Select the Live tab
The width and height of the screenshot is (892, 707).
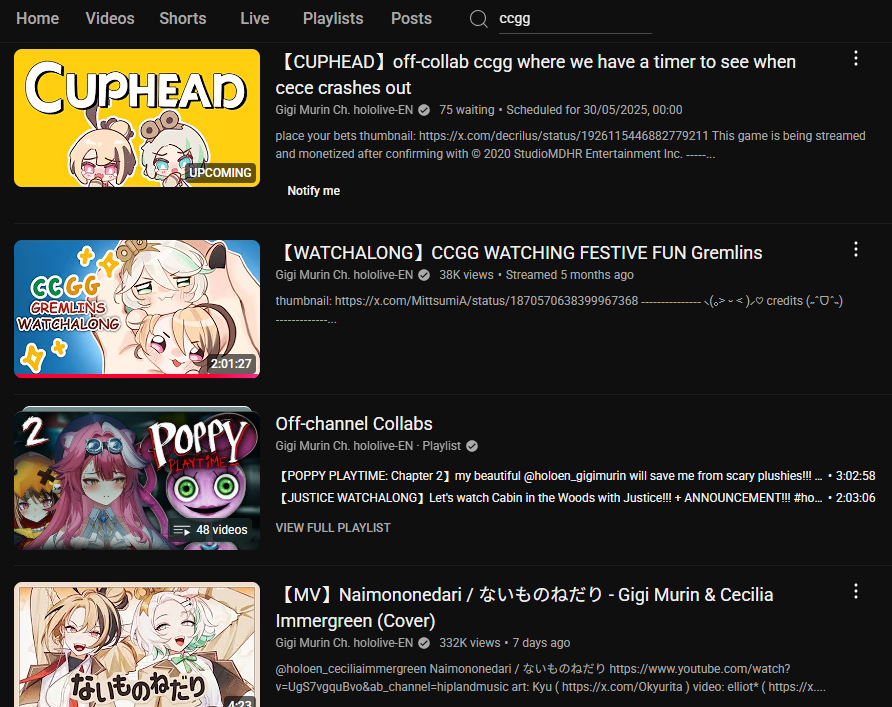[254, 18]
